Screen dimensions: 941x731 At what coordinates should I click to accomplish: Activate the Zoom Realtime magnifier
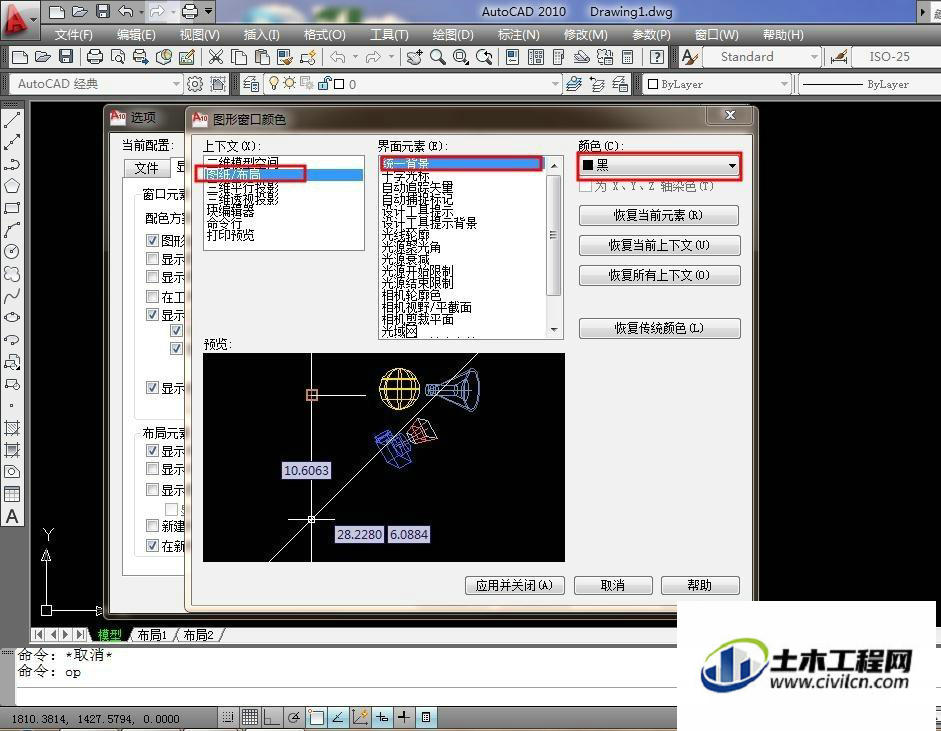coord(437,57)
